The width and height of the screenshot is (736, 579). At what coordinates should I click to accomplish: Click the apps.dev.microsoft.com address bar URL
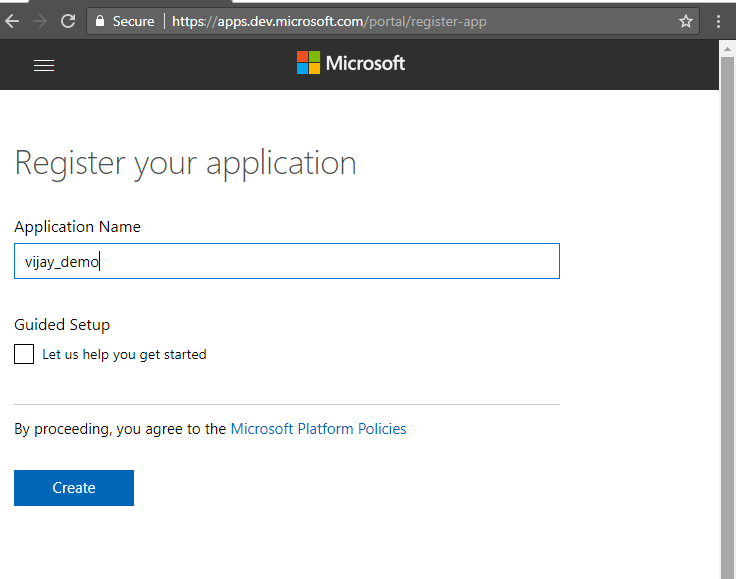coord(329,22)
